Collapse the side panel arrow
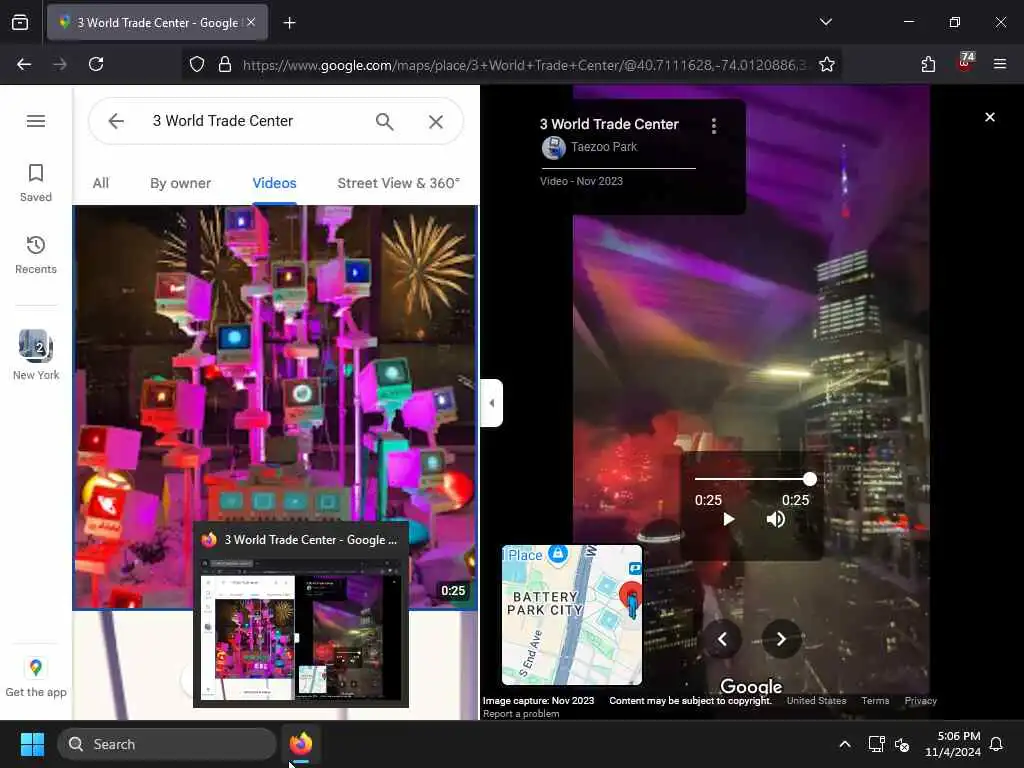Screen dimensions: 1024x768 pyautogui.click(x=492, y=403)
